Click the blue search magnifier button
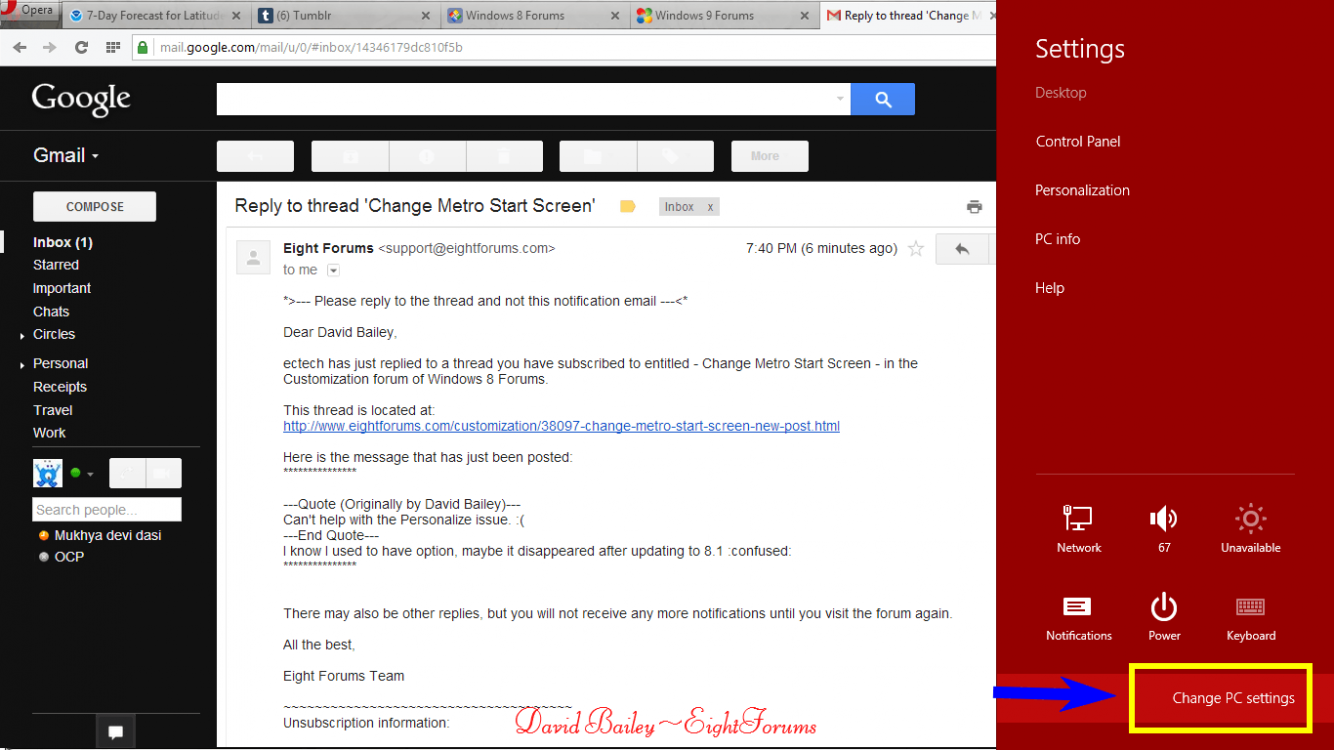The width and height of the screenshot is (1334, 750). pyautogui.click(x=883, y=99)
